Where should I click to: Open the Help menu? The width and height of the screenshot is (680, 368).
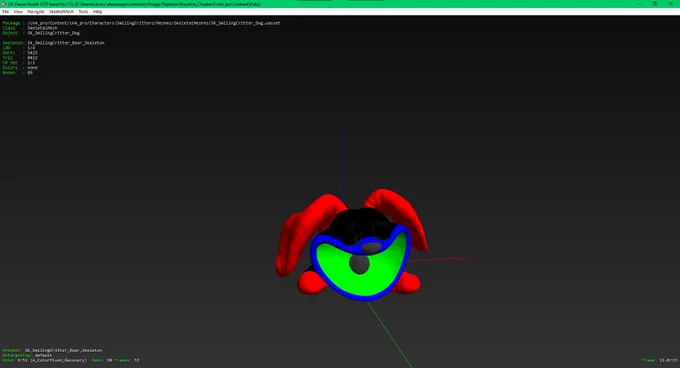(x=98, y=12)
